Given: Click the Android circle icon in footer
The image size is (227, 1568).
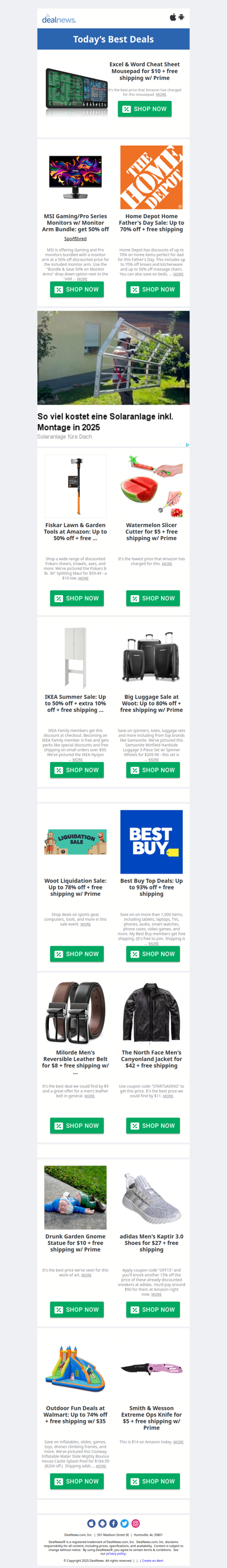Looking at the screenshot, I should point(102,1523).
